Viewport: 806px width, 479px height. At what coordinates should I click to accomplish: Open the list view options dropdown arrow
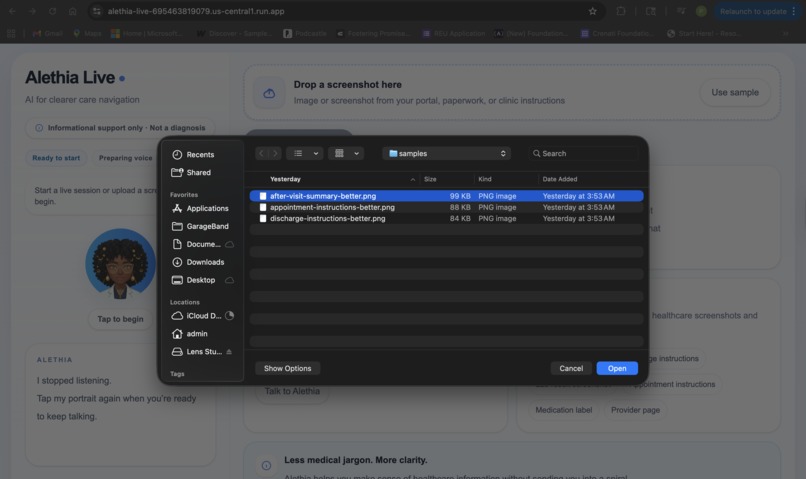pyautogui.click(x=316, y=153)
